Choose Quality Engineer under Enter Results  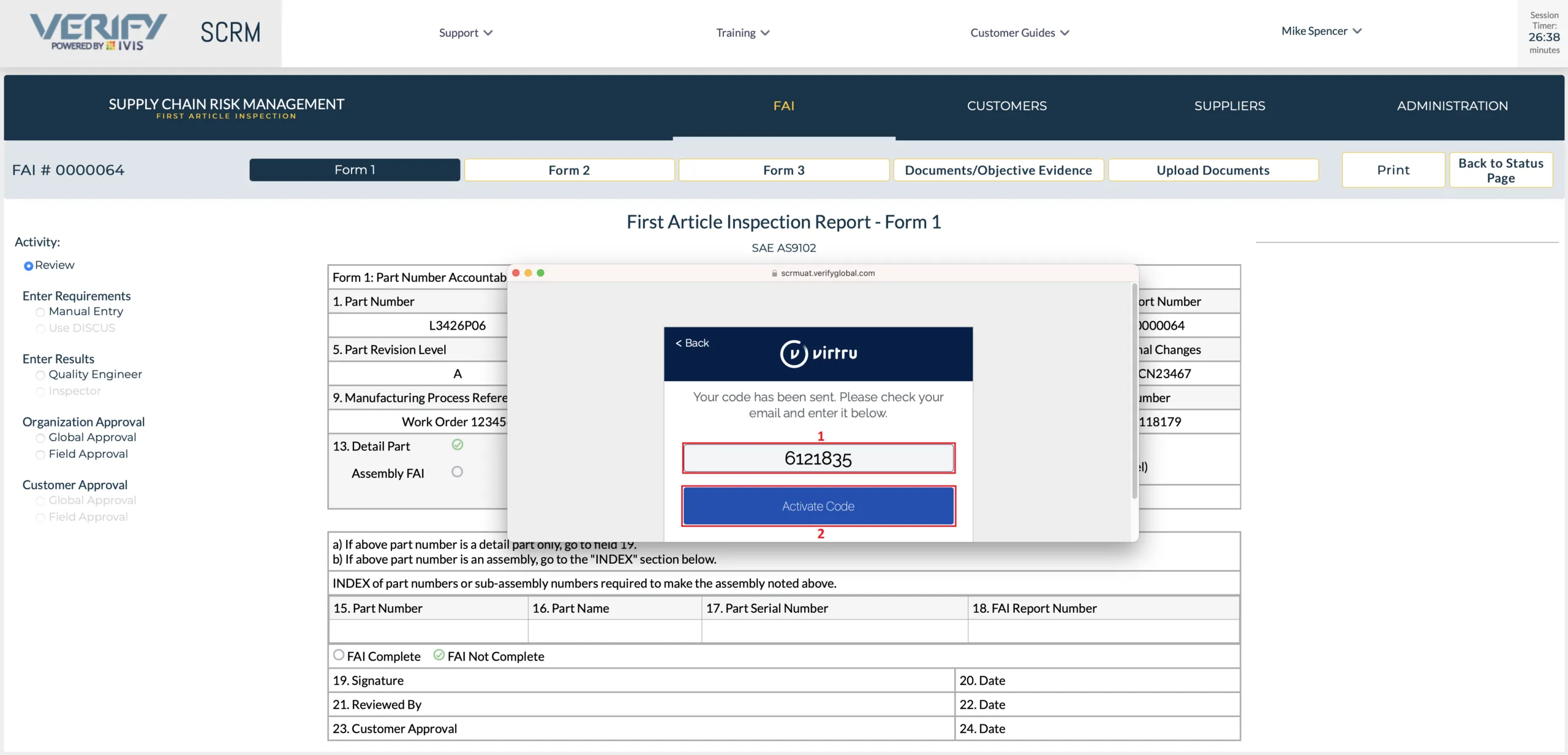(40, 375)
